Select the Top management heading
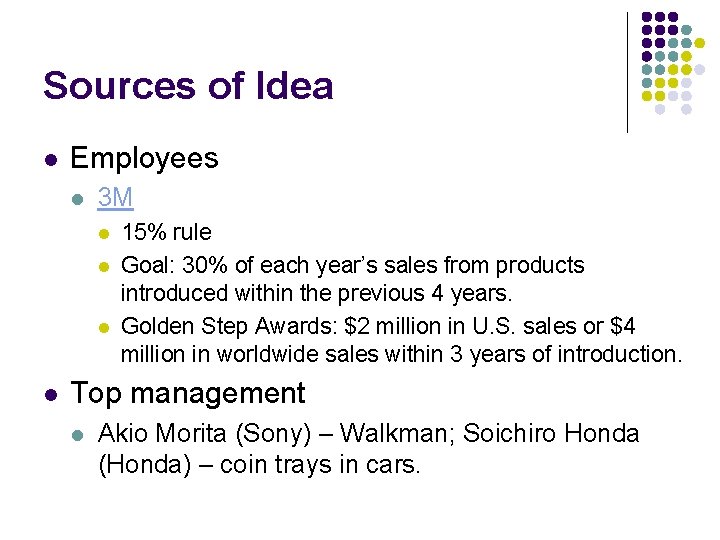 click(x=187, y=393)
